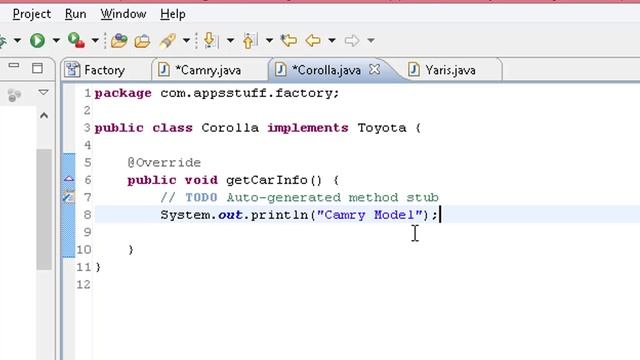Click the @Override annotation
640x360 pixels.
[164, 162]
